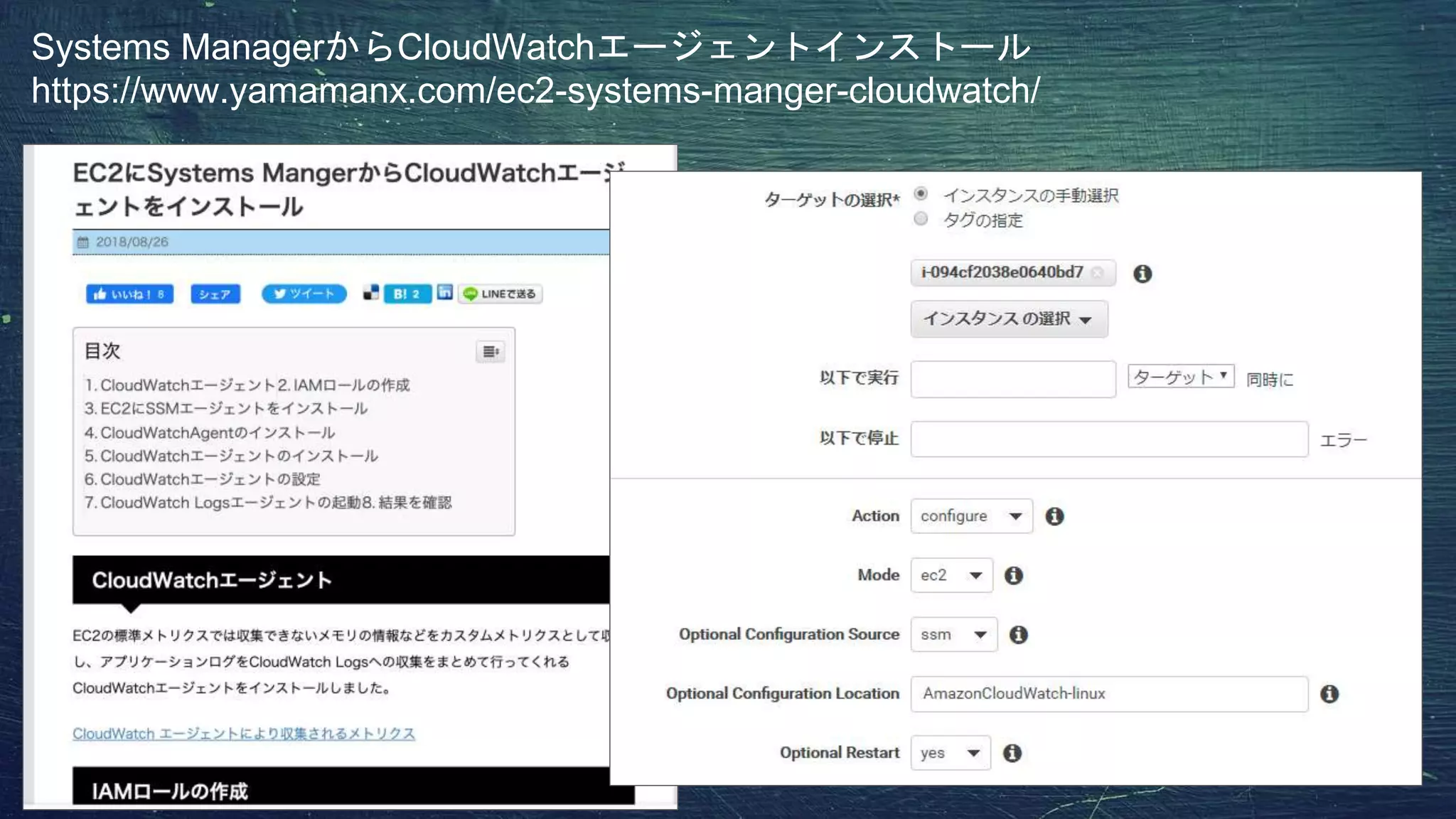This screenshot has width=1456, height=819.
Task: Open Optional Configuration Source ssm dropdown
Action: 954,634
